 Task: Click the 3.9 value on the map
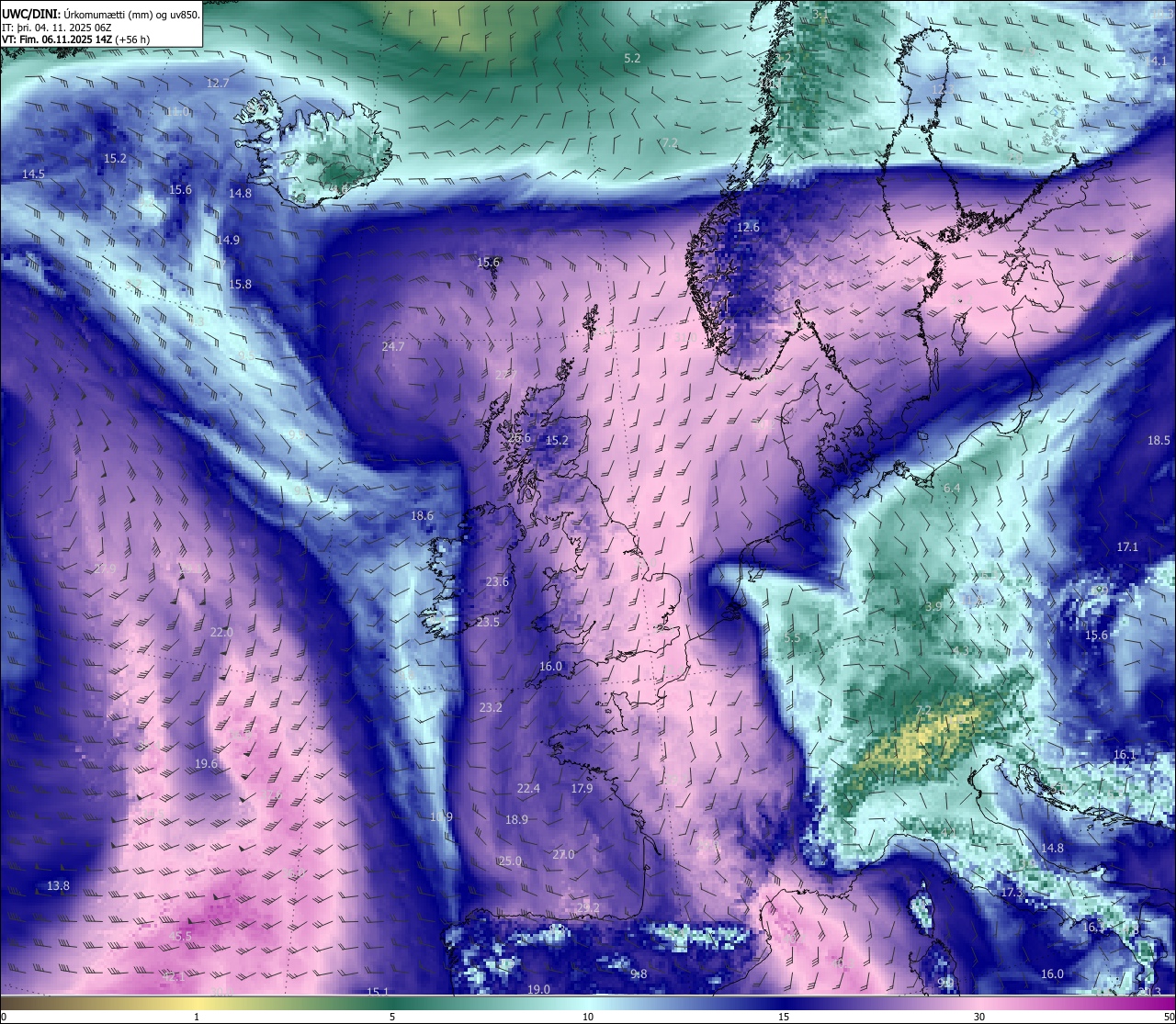(x=933, y=606)
